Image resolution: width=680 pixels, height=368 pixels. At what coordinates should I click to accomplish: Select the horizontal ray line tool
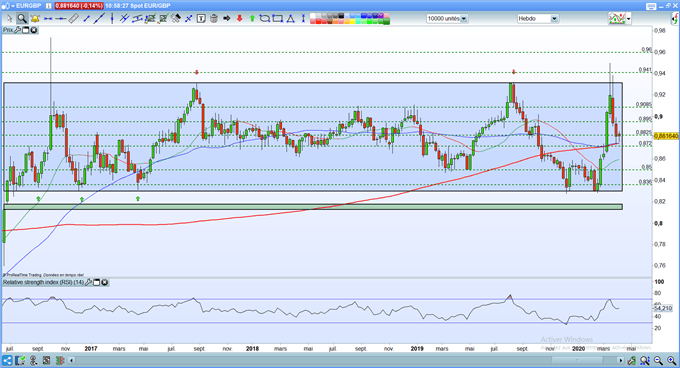pyautogui.click(x=60, y=19)
